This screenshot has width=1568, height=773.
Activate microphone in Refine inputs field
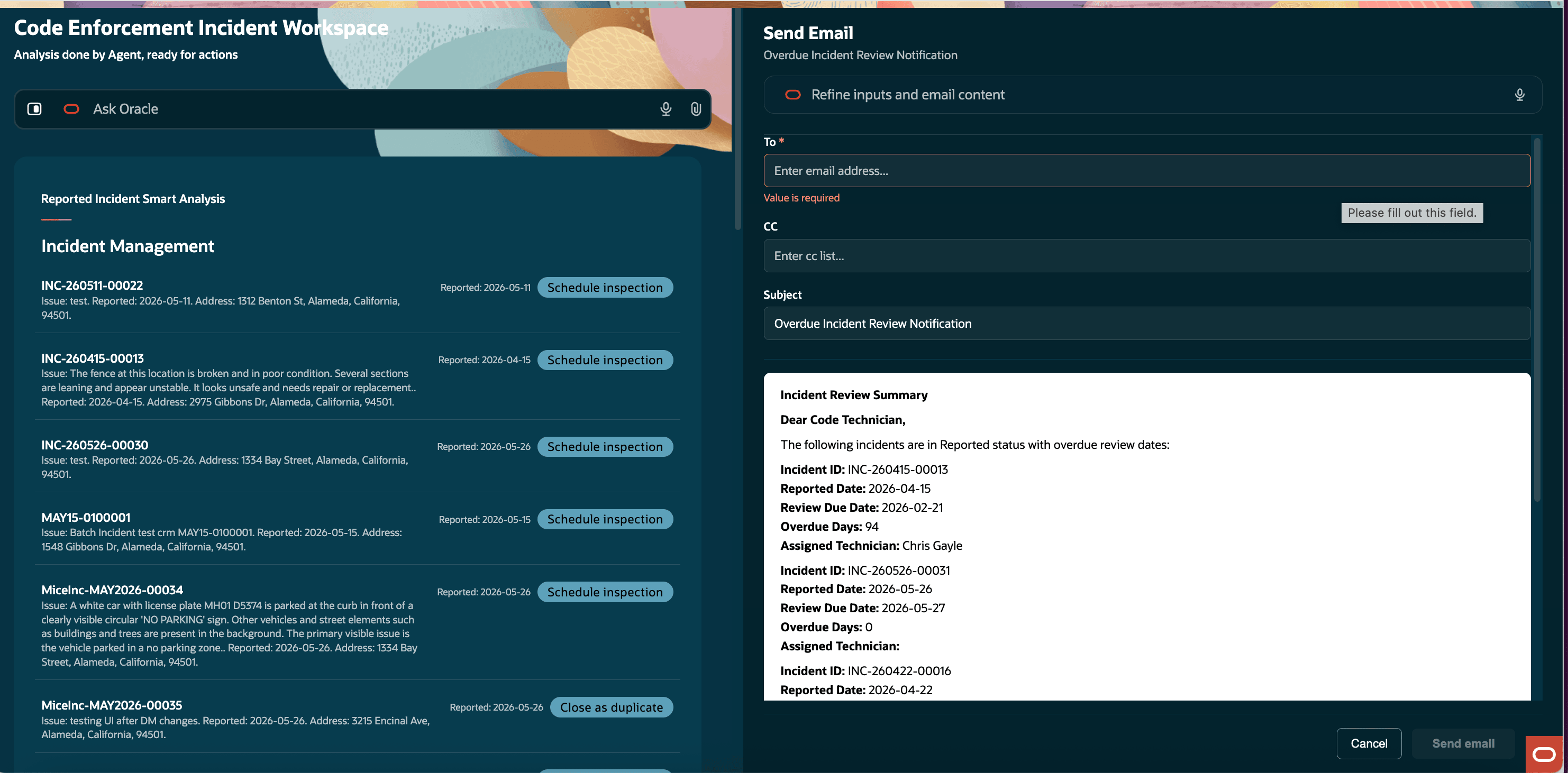[1519, 94]
